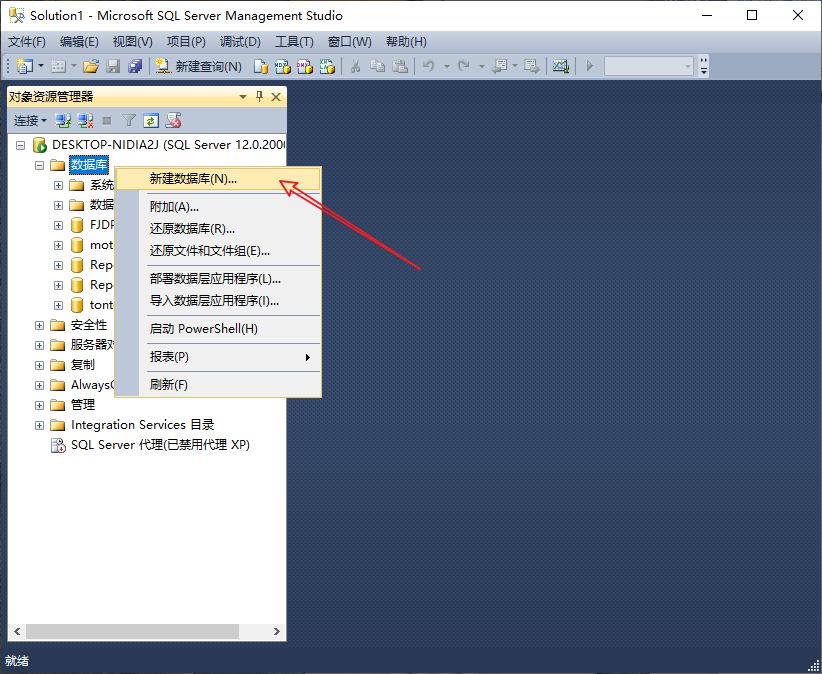Click Disconnect icon in Object Explorer
Screen dimensions: 822x674
click(85, 121)
